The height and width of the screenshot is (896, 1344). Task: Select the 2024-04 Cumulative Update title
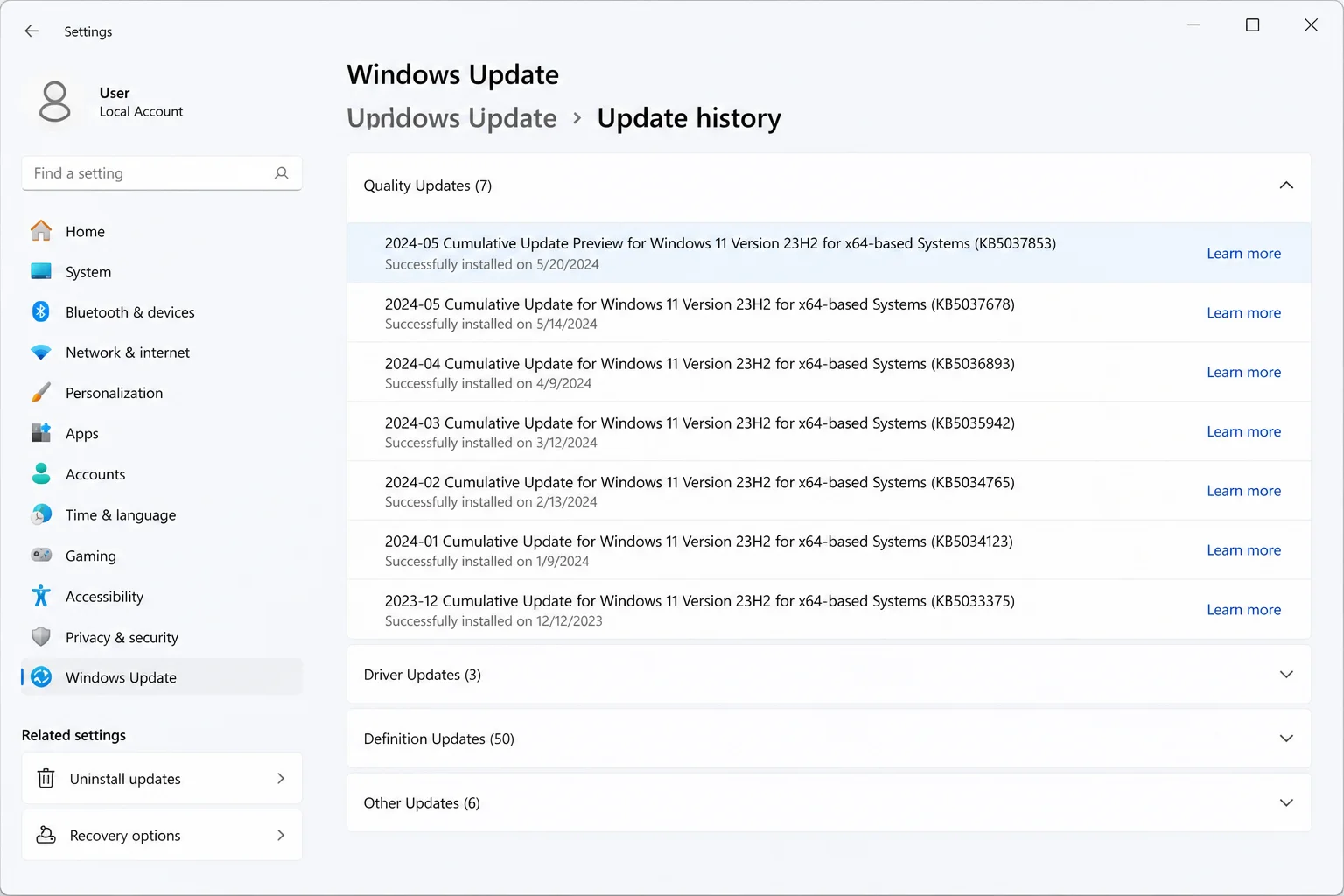[700, 364]
